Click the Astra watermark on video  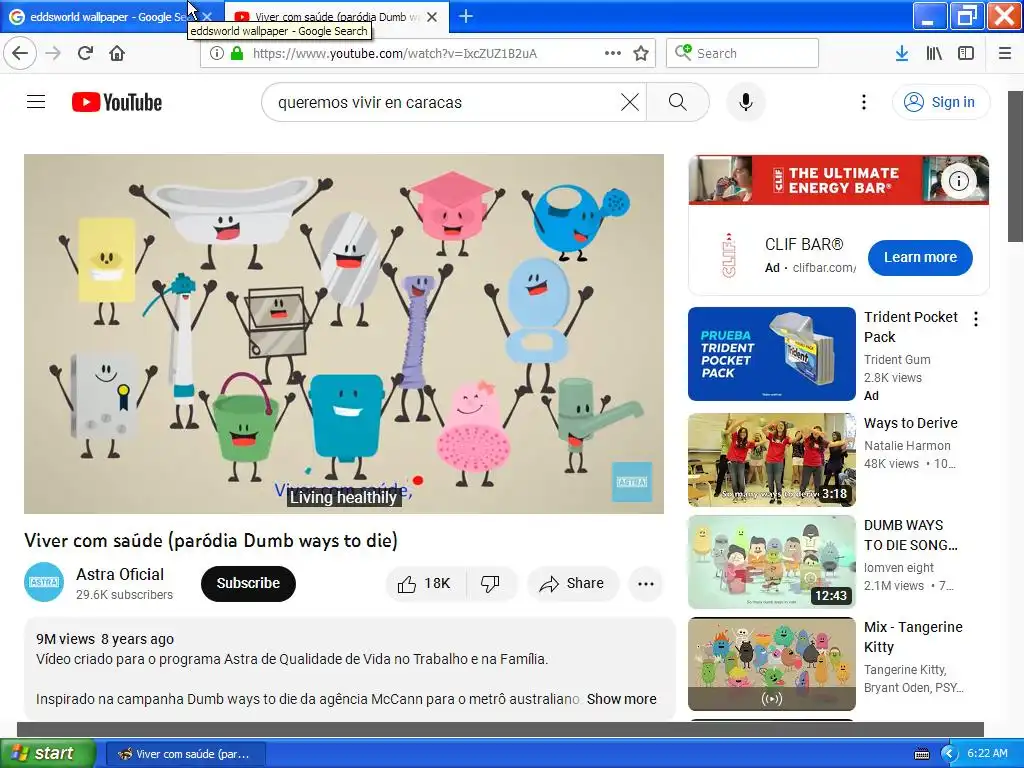point(632,482)
